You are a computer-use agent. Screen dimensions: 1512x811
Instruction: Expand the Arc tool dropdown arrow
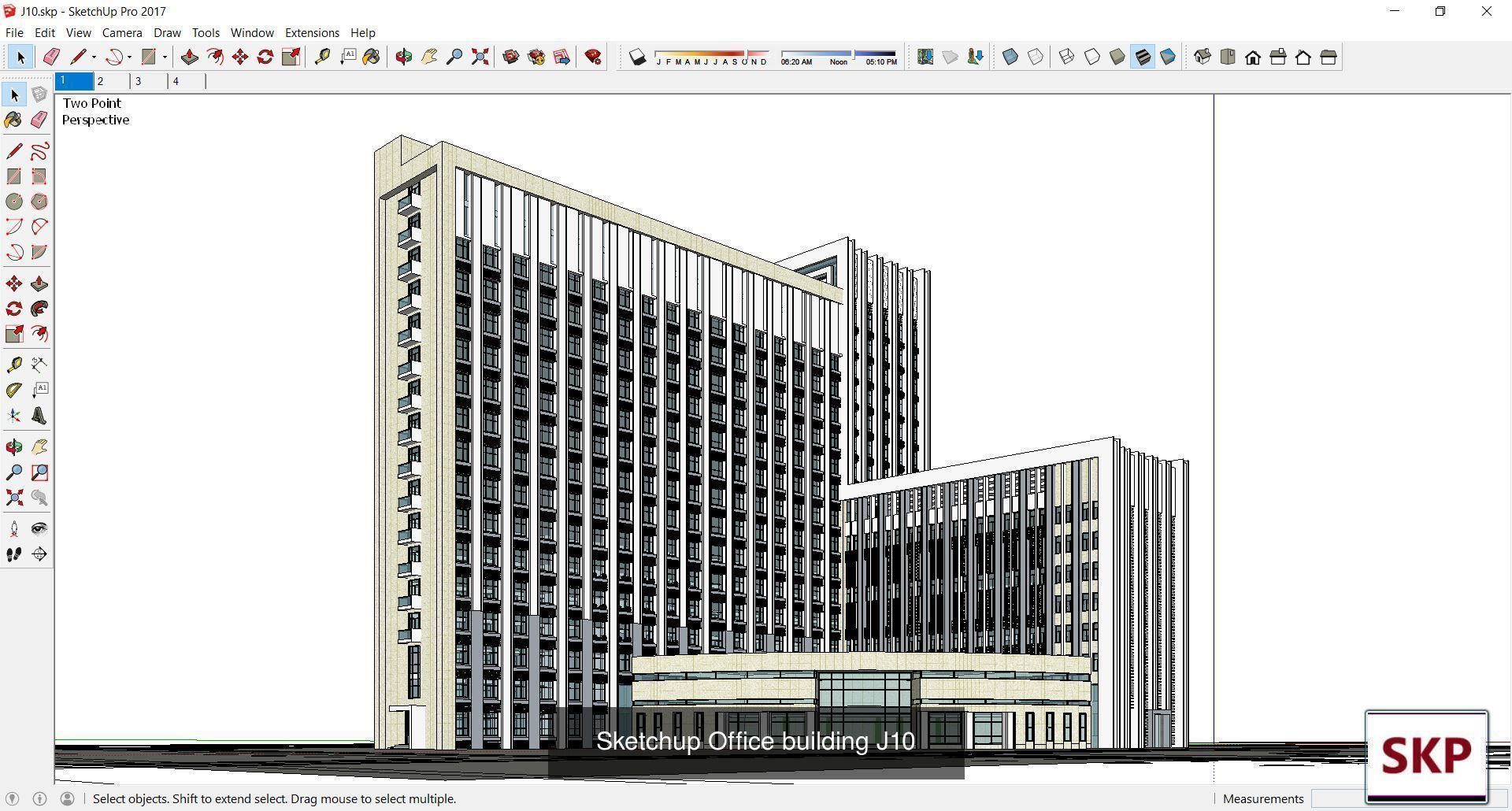pyautogui.click(x=129, y=57)
